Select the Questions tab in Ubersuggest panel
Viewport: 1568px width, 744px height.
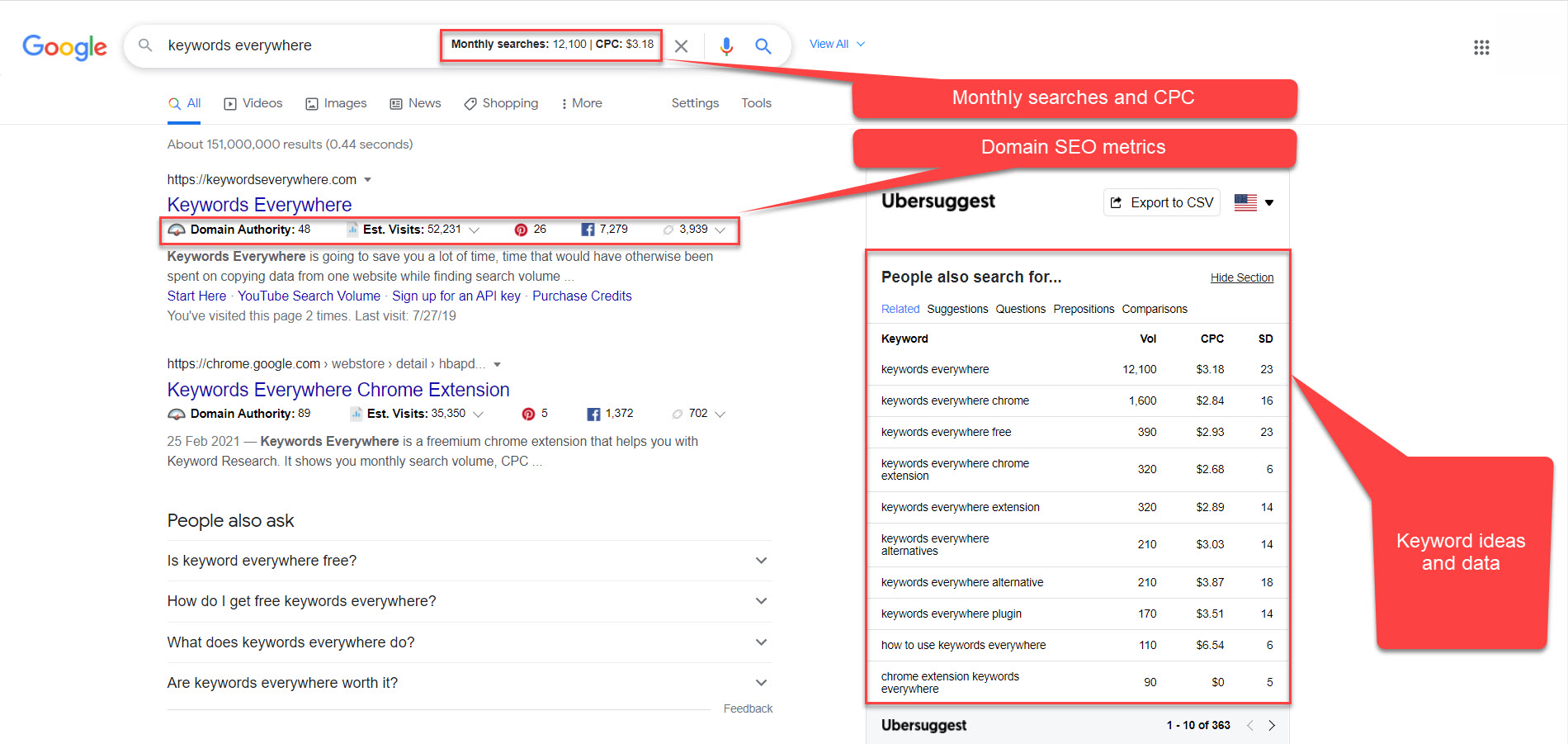tap(1020, 309)
